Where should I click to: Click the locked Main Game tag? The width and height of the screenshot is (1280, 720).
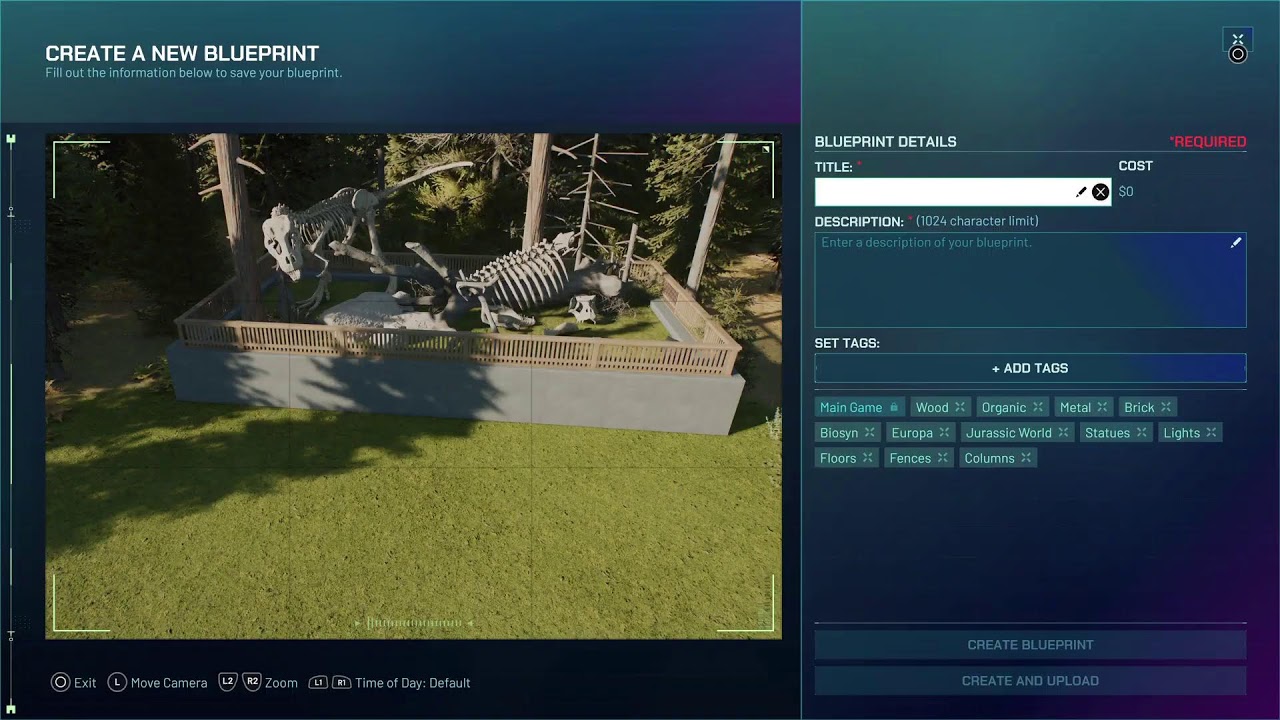(859, 407)
